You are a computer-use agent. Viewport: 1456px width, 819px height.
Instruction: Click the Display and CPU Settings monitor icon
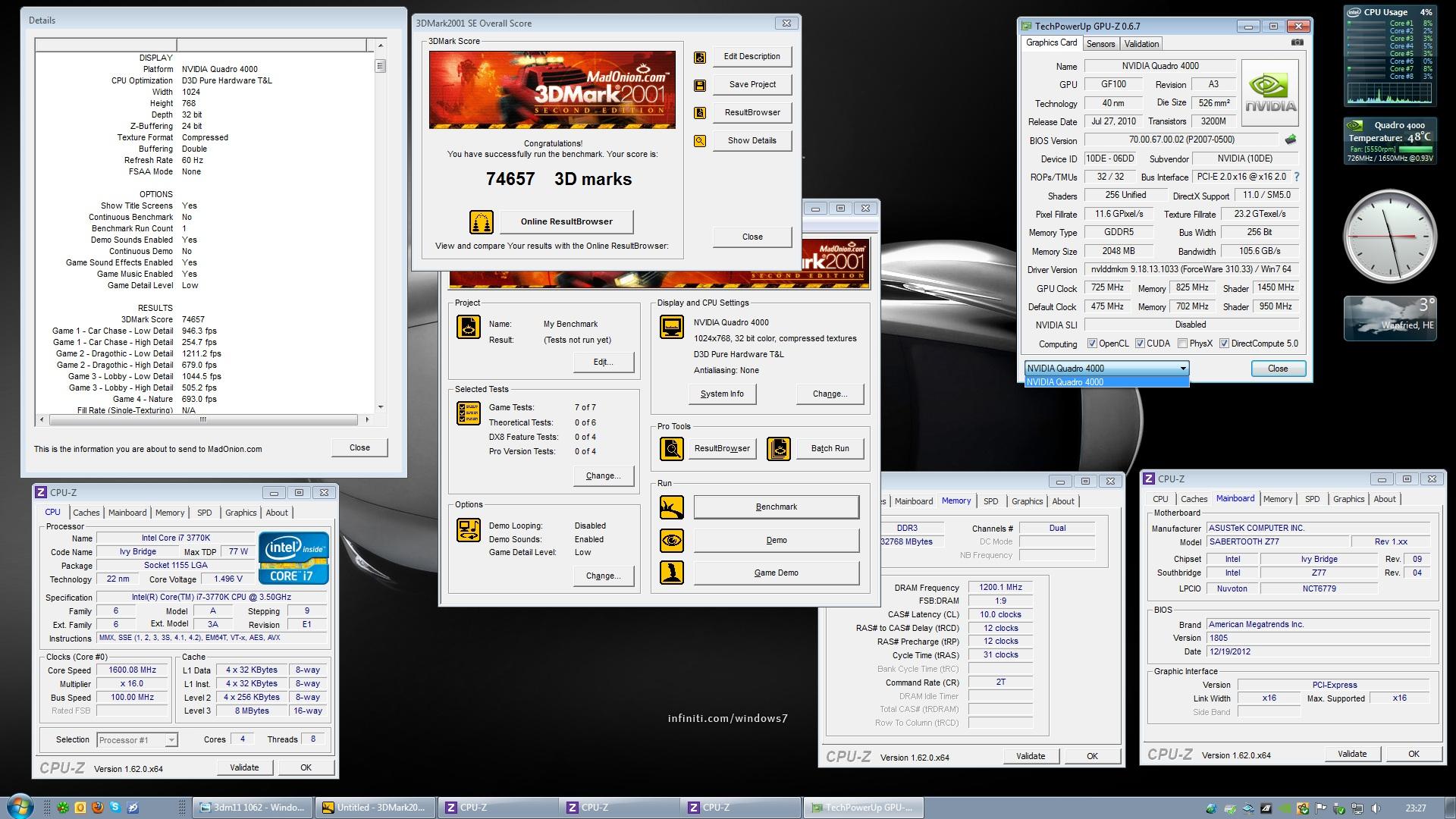(x=672, y=327)
